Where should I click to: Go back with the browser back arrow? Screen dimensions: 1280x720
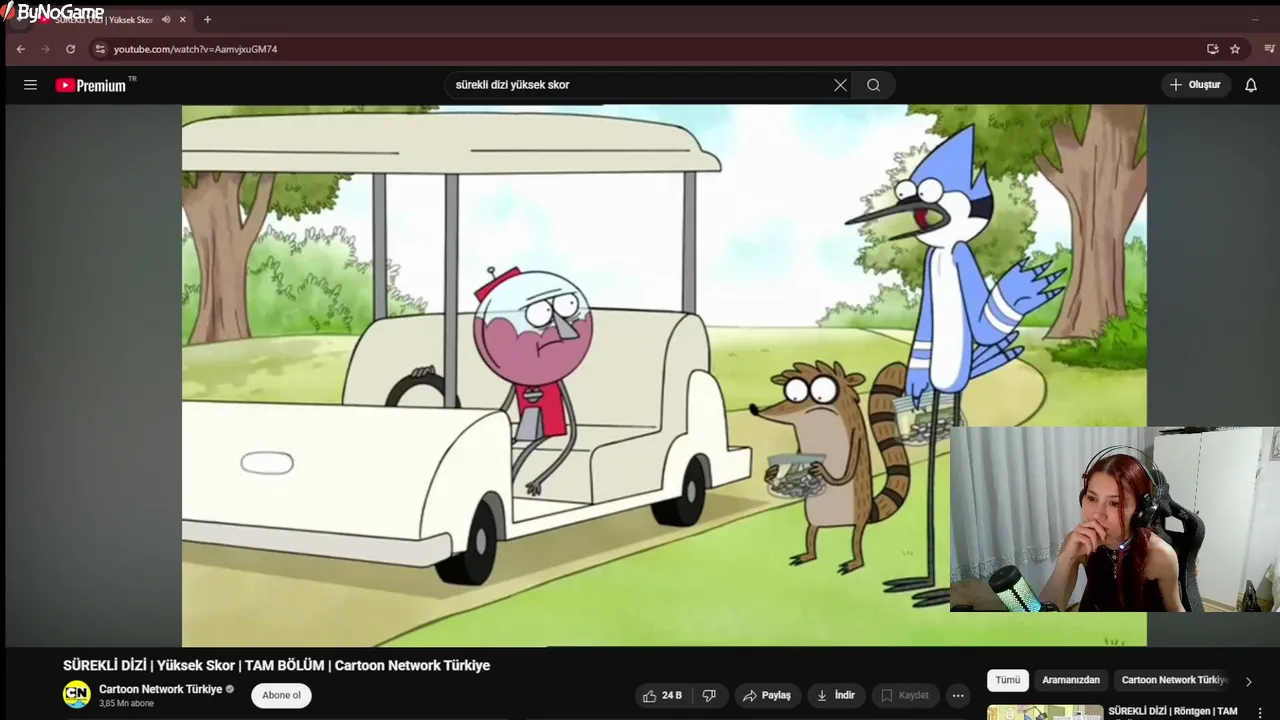20,49
